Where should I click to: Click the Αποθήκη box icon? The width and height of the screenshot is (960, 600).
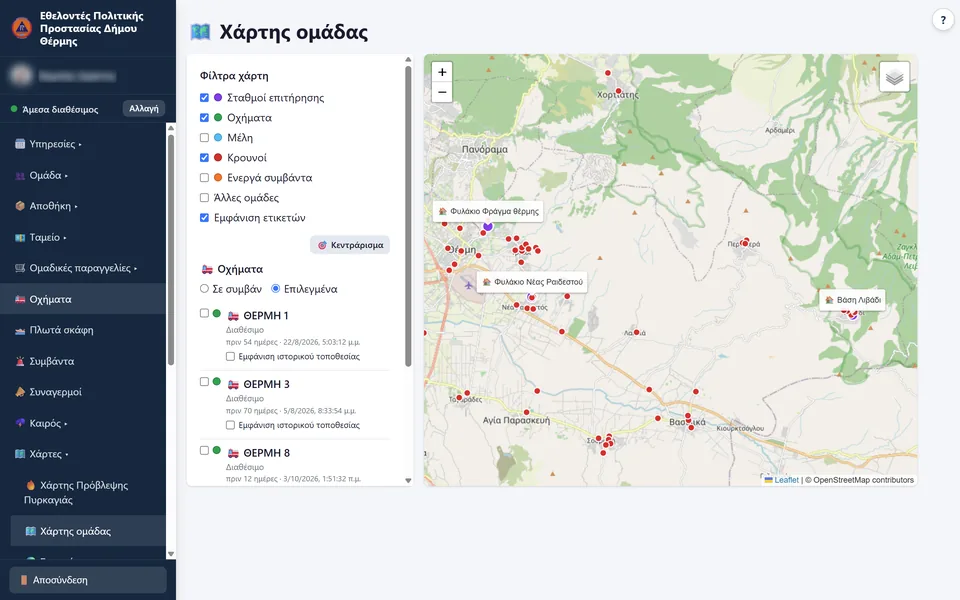pyautogui.click(x=20, y=206)
